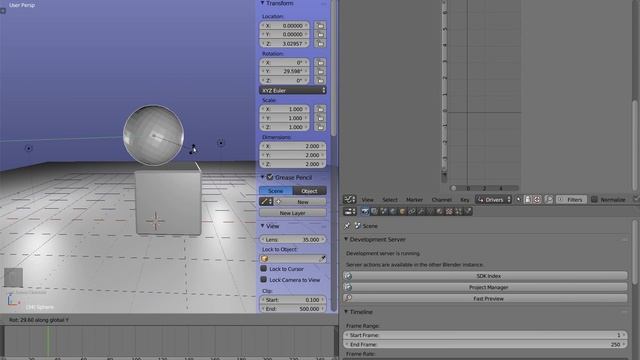Click the Start Frame field
640x360 pixels.
485,335
